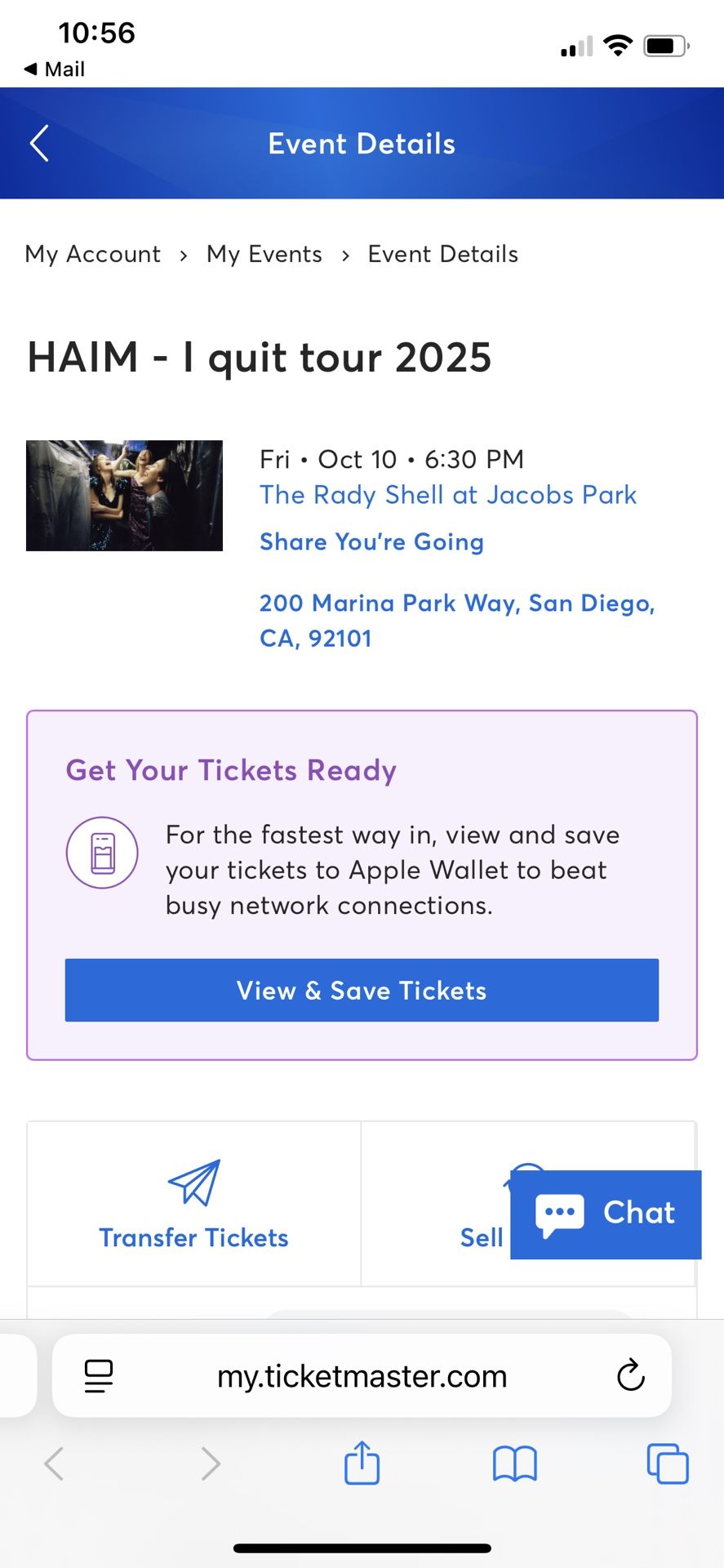
Task: Open The Rady Shell at Jacobs Park link
Action: (x=447, y=495)
